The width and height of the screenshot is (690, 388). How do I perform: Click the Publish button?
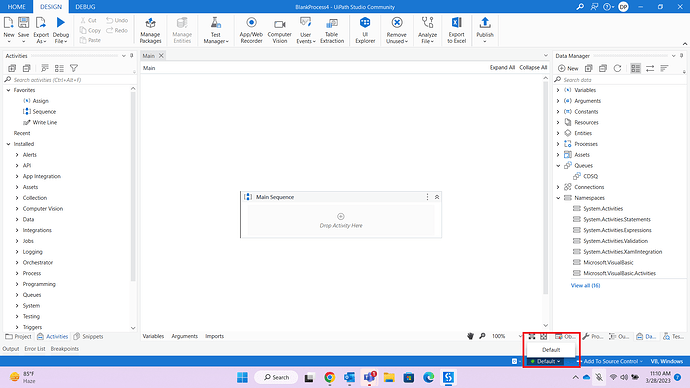point(485,30)
